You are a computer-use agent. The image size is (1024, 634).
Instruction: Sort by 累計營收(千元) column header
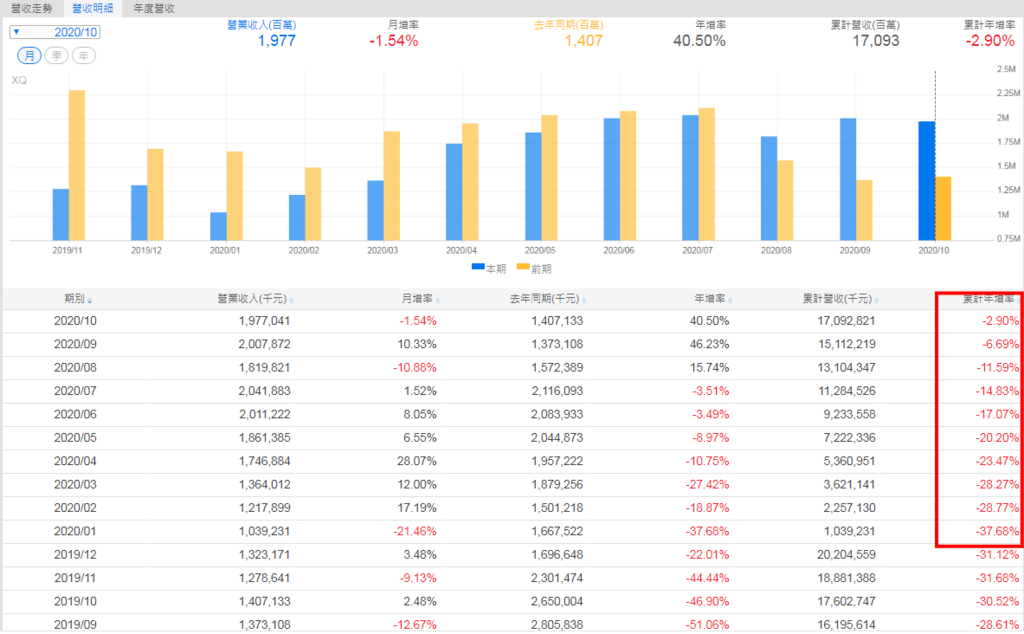coord(840,298)
